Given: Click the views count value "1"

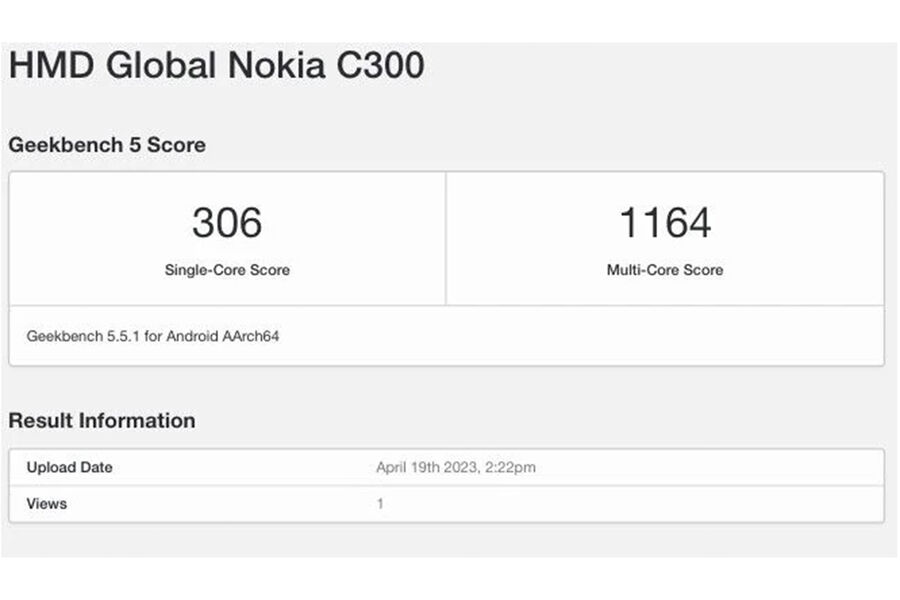Looking at the screenshot, I should (380, 503).
